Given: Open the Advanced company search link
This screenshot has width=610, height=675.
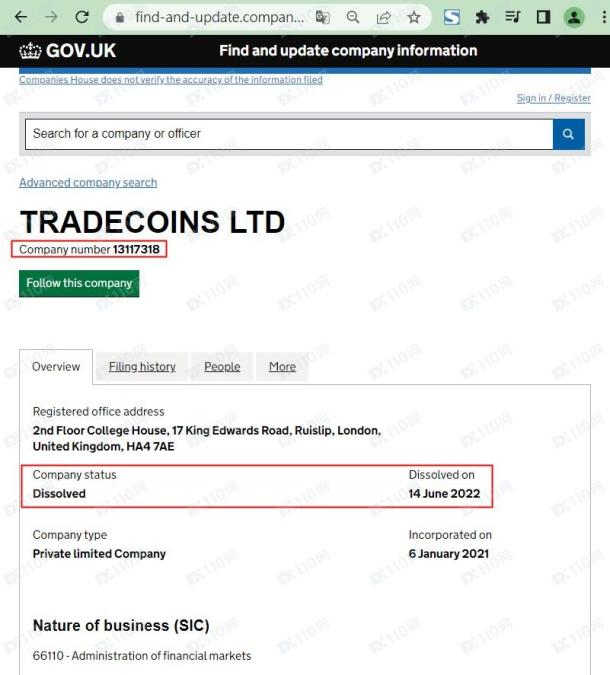Looking at the screenshot, I should coord(88,183).
